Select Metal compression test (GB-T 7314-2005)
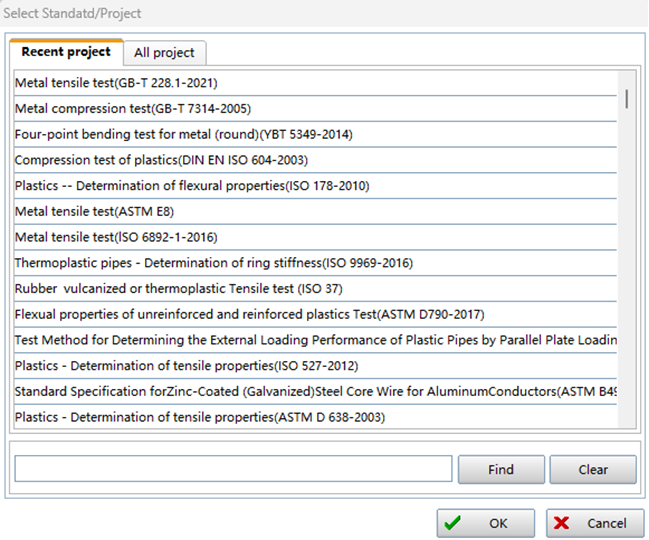This screenshot has width=649, height=540. pyautogui.click(x=132, y=108)
